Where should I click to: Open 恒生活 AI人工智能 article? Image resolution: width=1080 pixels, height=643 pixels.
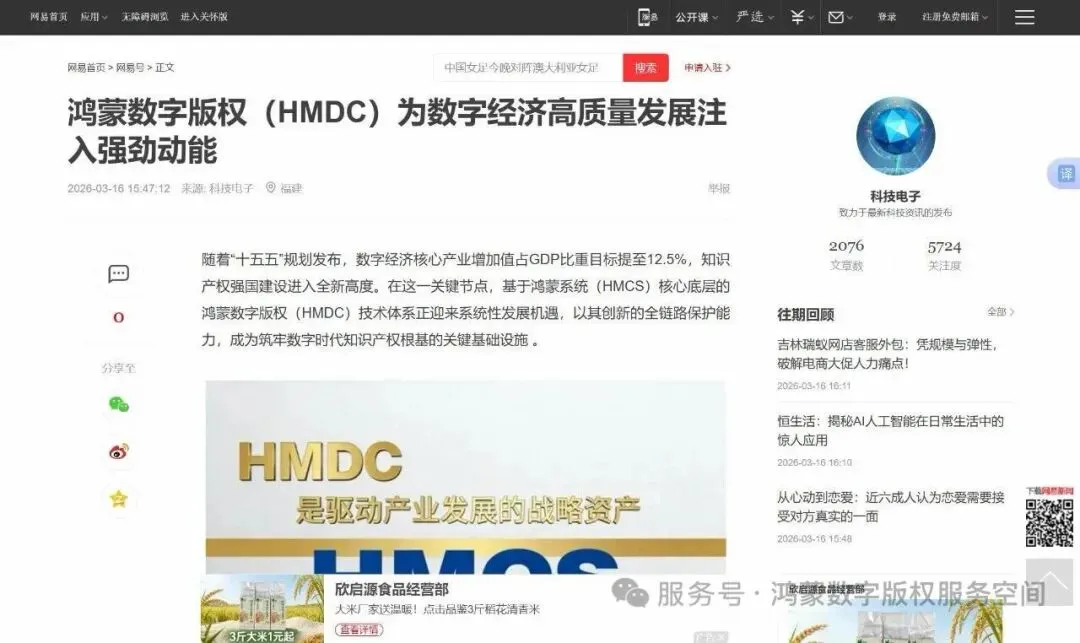pyautogui.click(x=890, y=430)
